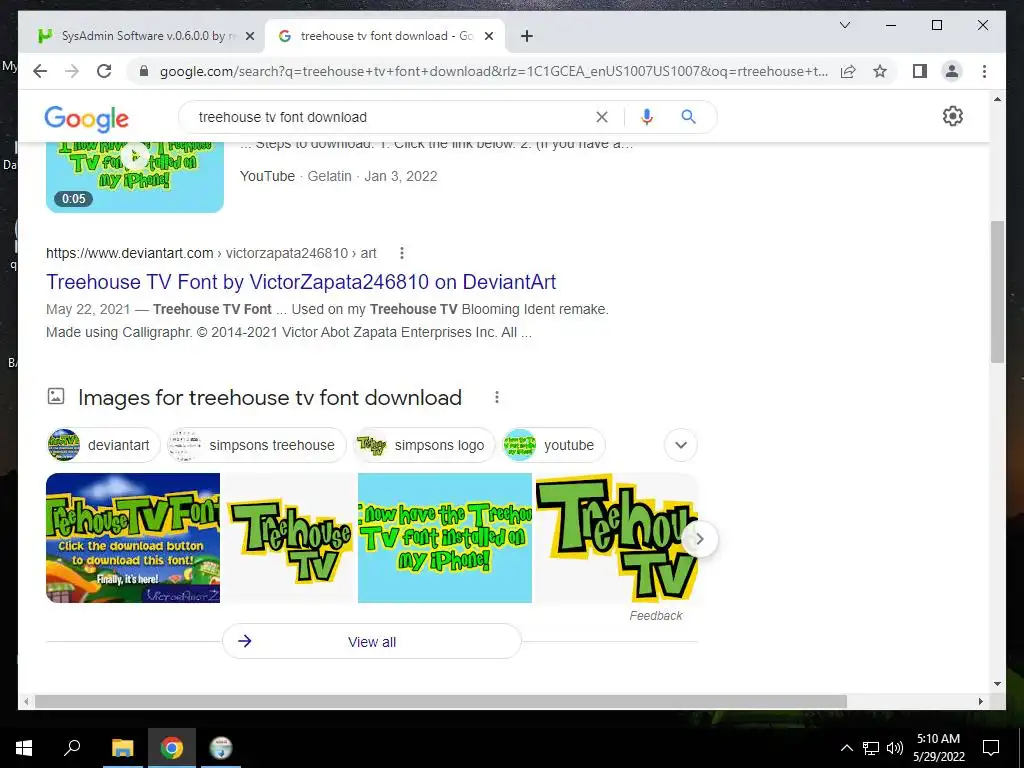Click inside the Google search field
Screen dimensions: 1024x768
tap(392, 117)
